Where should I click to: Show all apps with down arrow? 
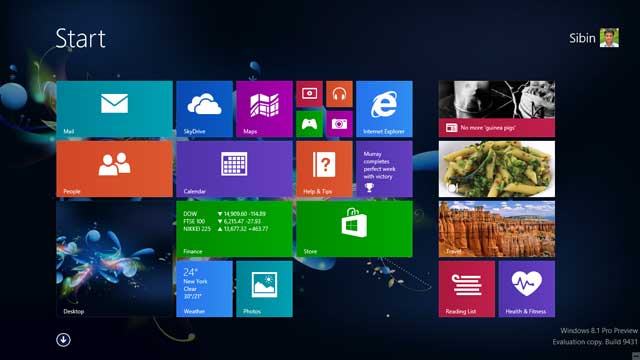63,340
